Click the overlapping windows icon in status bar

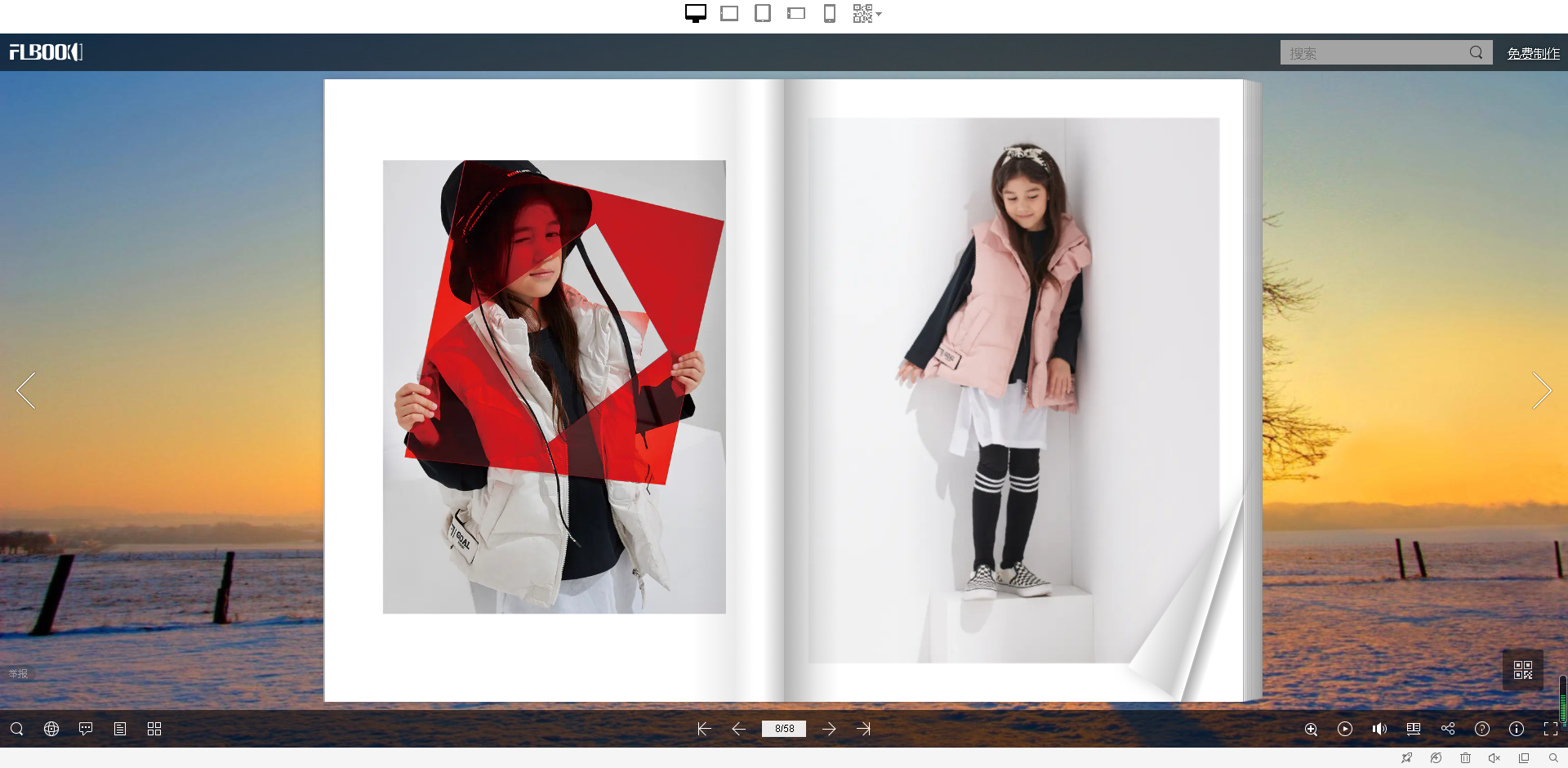1524,758
